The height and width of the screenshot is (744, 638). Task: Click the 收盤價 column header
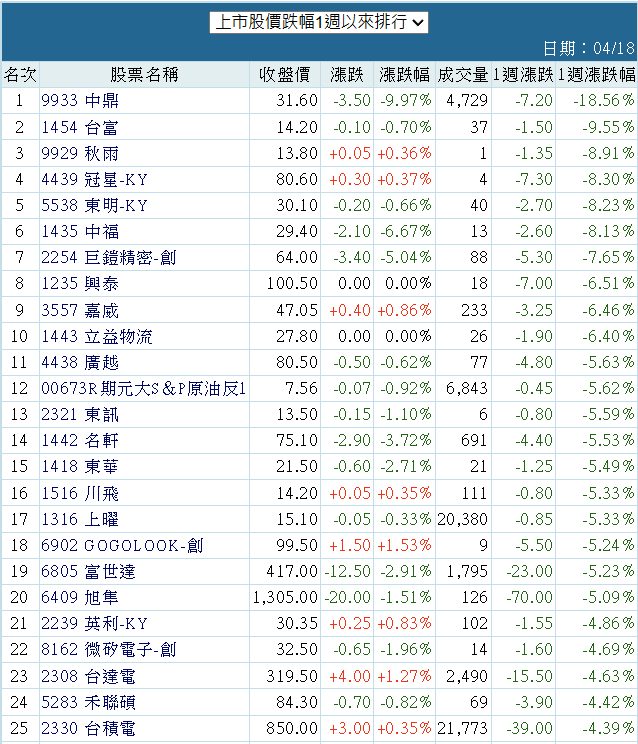tap(285, 74)
